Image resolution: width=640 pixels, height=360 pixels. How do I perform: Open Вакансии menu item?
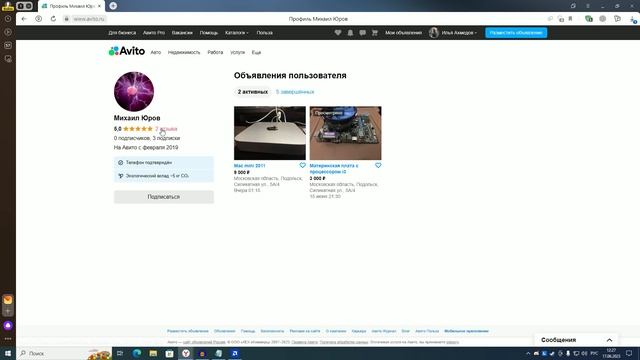[x=182, y=33]
